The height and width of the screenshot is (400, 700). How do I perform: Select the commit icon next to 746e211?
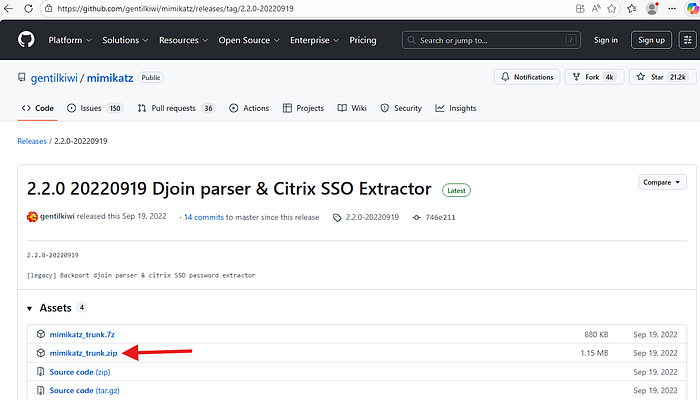[417, 217]
